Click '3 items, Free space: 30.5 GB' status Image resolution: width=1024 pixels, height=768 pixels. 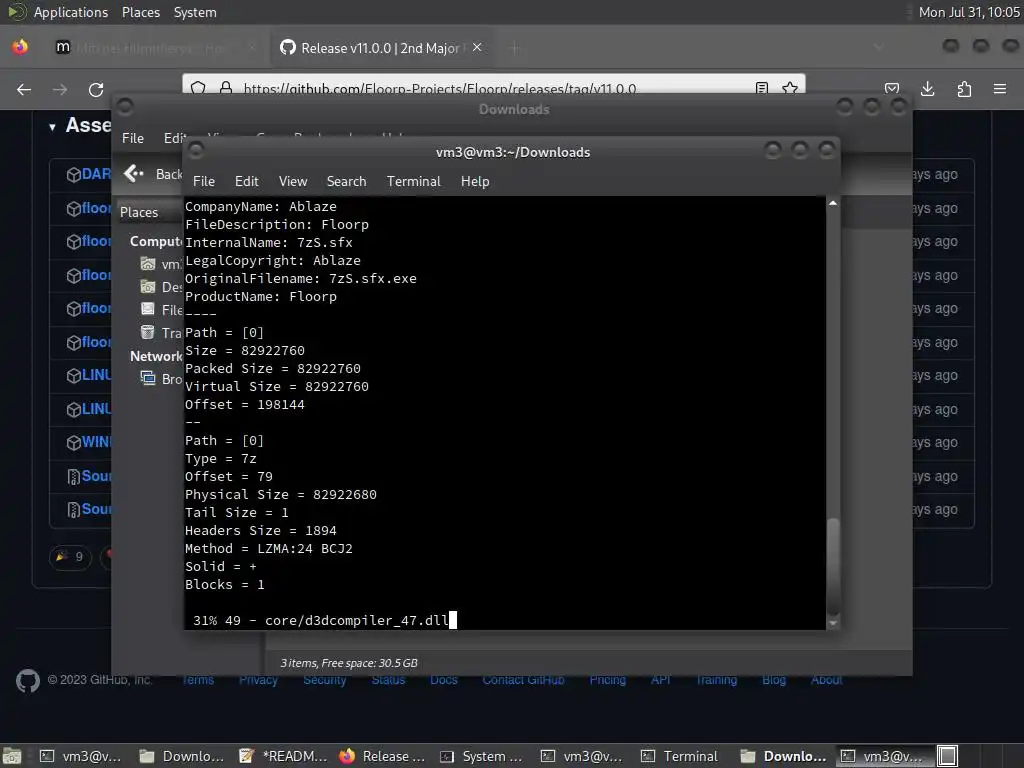tap(349, 663)
